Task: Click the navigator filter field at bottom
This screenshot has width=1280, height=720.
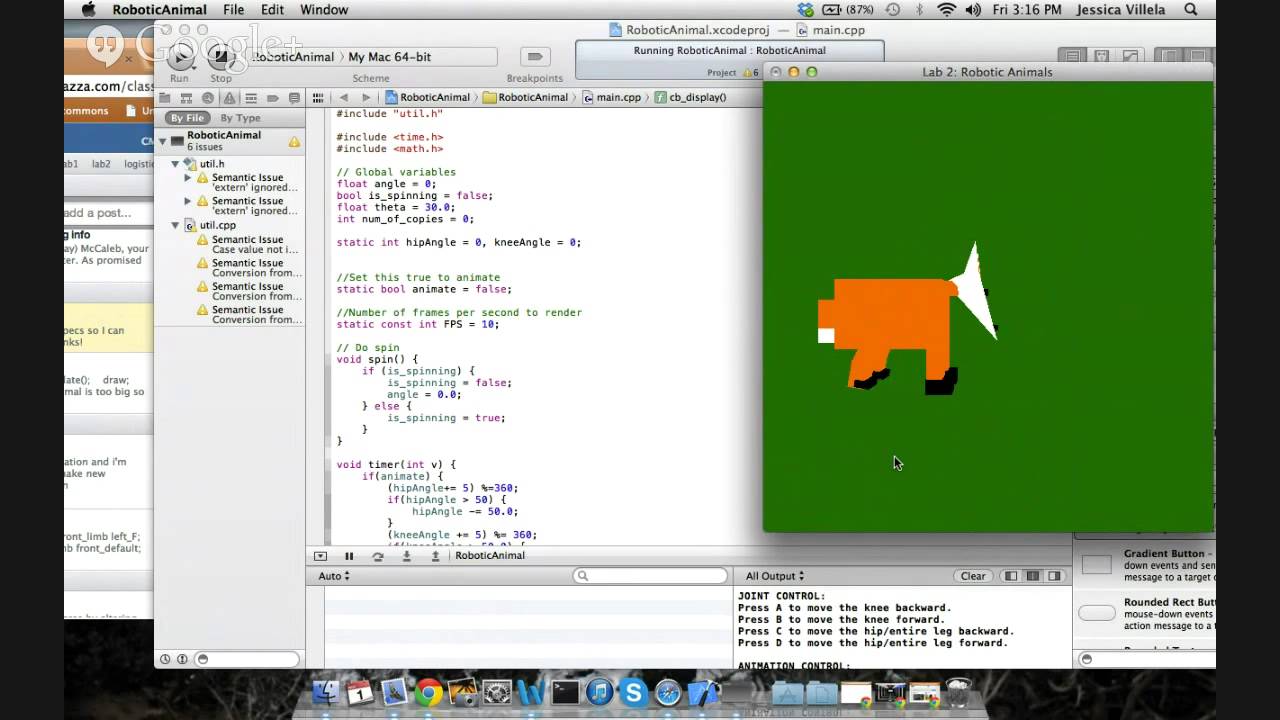Action: [x=246, y=659]
